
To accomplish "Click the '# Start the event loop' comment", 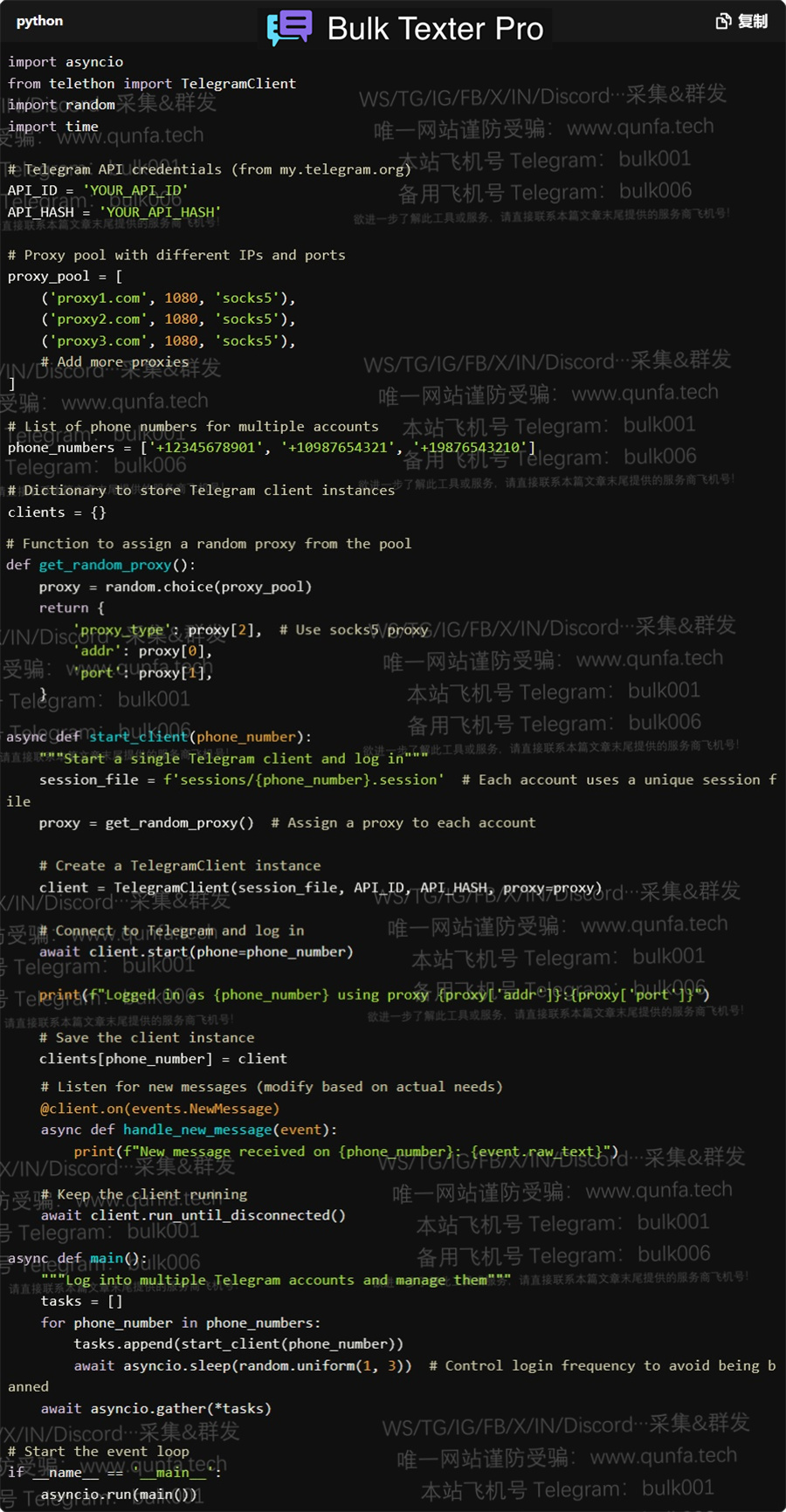I will pyautogui.click(x=99, y=1451).
